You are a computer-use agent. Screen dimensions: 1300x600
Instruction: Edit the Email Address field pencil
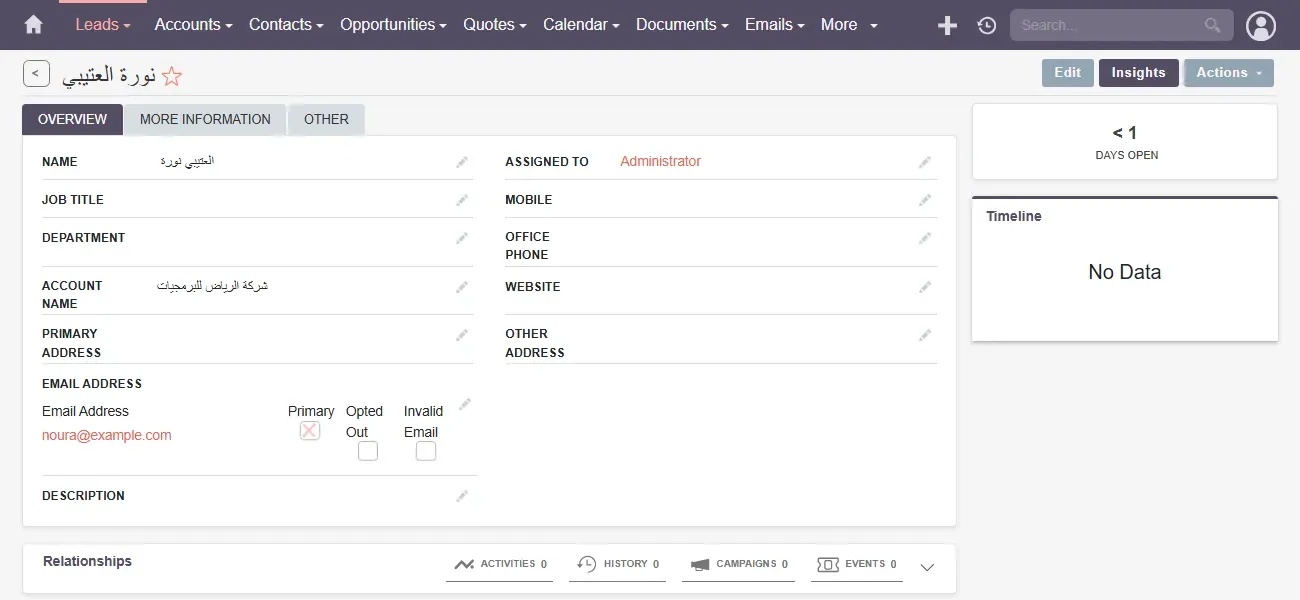click(465, 404)
